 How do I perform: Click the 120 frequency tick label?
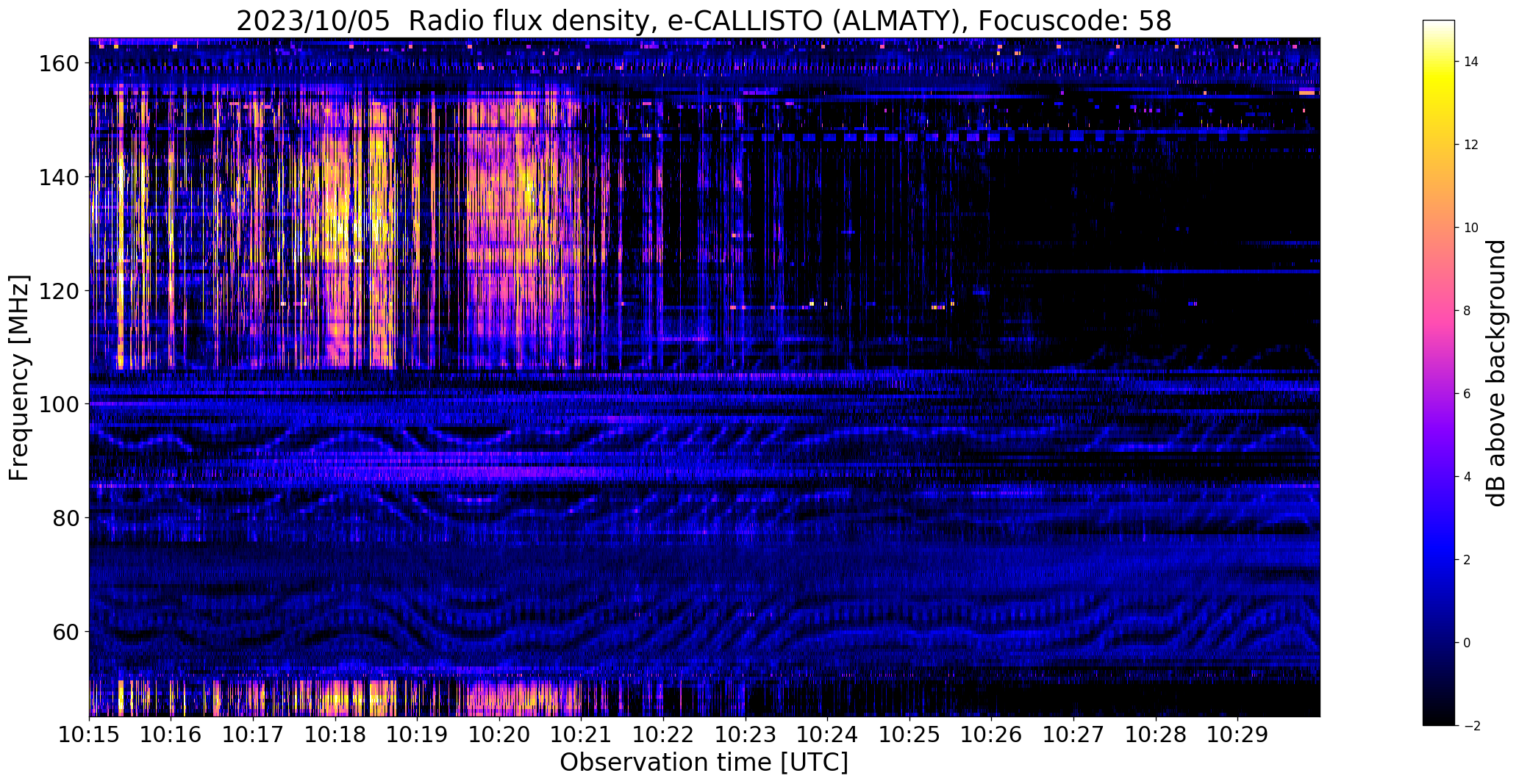click(58, 291)
